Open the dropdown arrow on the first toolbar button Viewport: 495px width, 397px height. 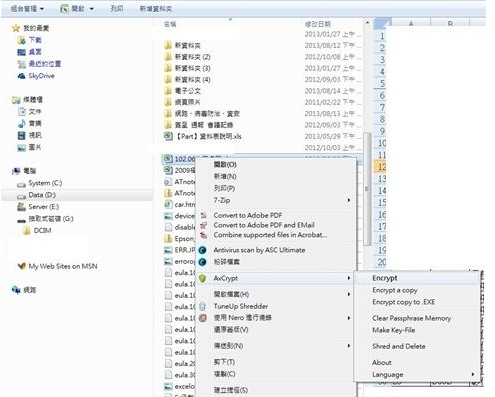[x=42, y=9]
